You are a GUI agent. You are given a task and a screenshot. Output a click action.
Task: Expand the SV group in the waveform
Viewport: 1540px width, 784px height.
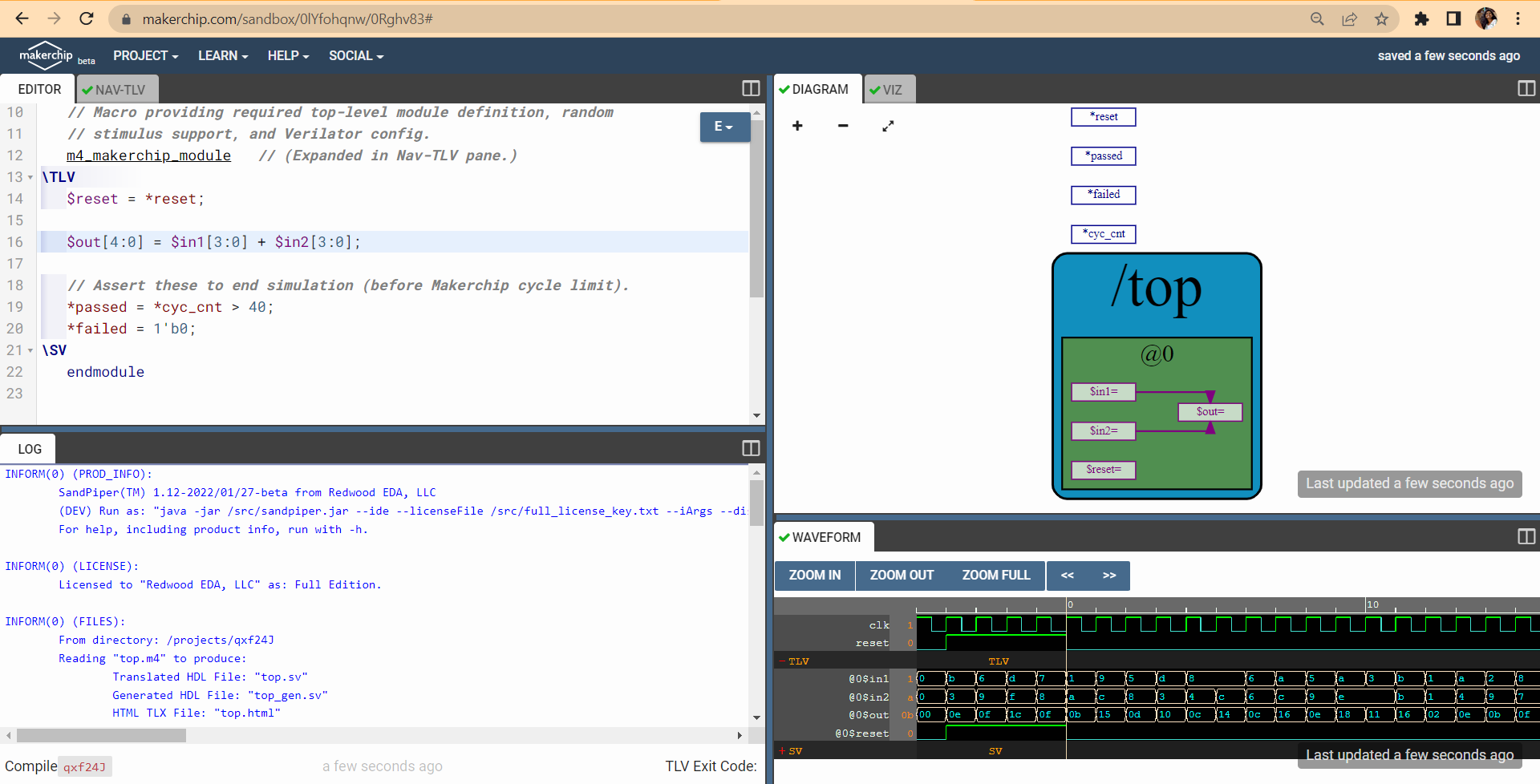(782, 751)
